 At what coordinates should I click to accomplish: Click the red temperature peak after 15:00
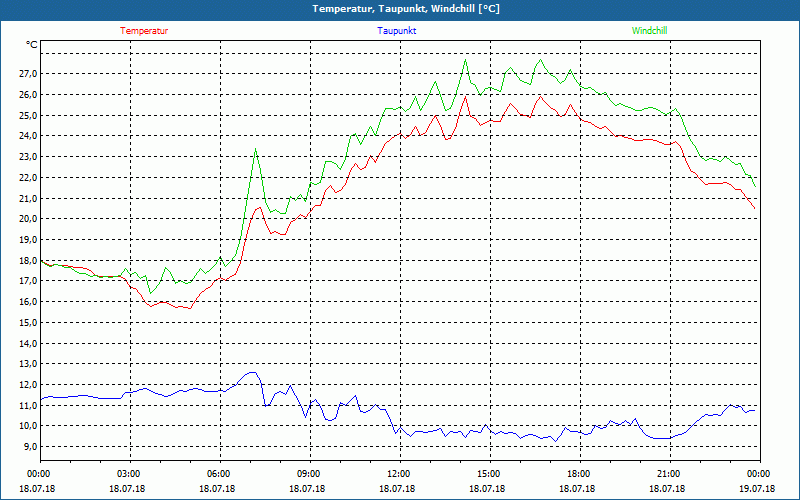tap(541, 96)
